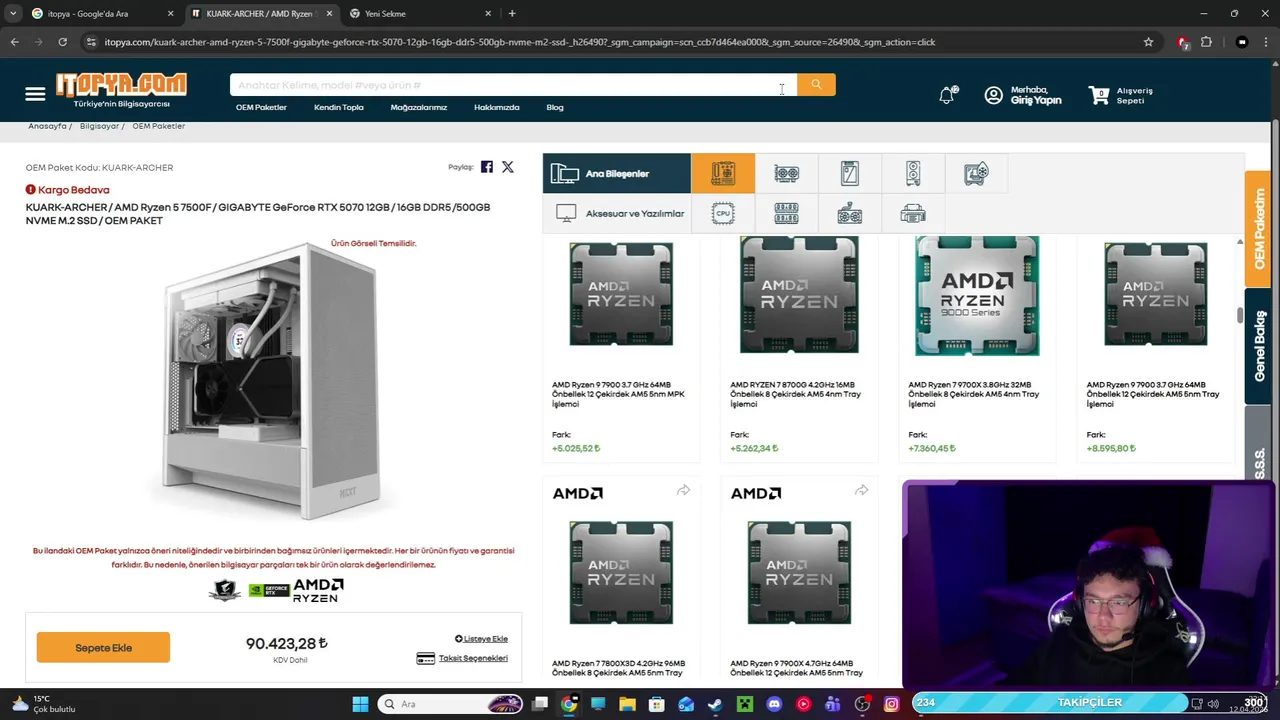
Task: Select the AMD Ryzen 9 7900 MPK processor
Action: (x=620, y=350)
